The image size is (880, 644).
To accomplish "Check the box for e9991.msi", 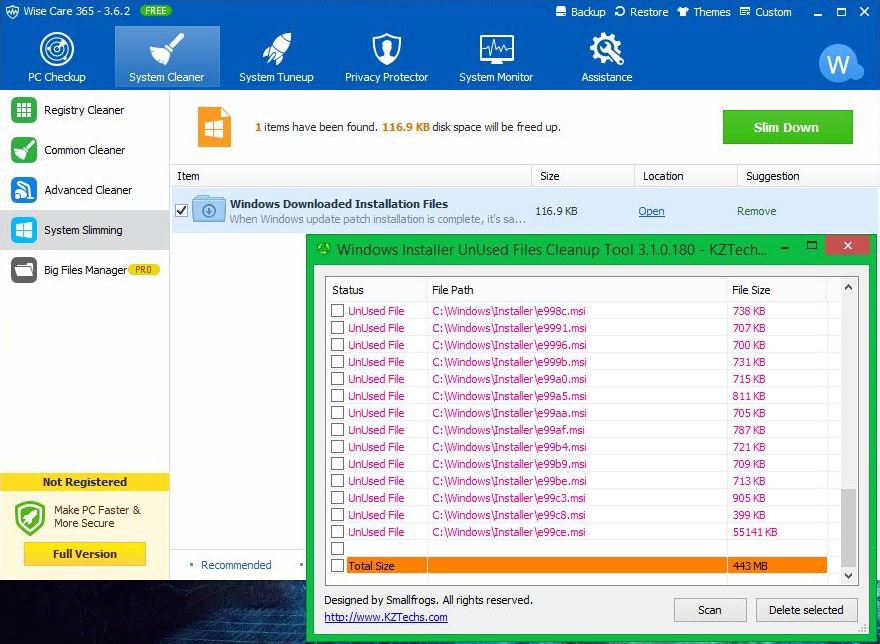I will [x=337, y=327].
